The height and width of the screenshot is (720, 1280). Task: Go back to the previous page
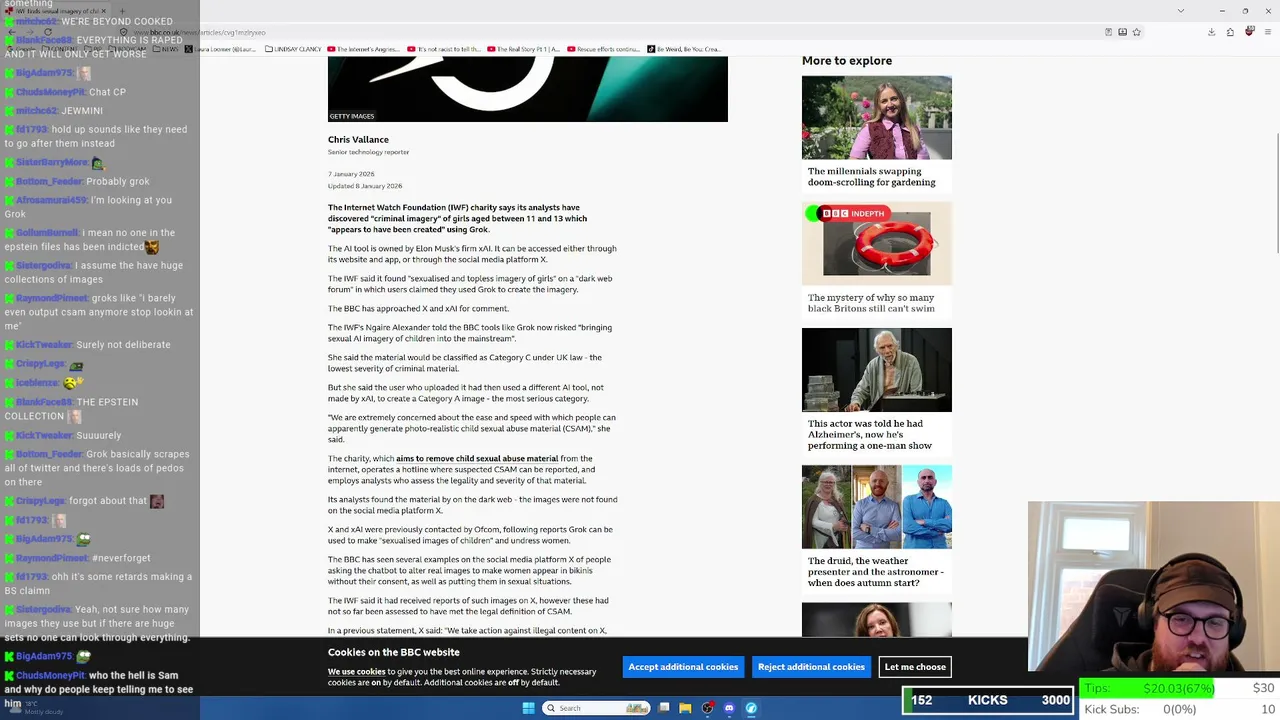12,32
